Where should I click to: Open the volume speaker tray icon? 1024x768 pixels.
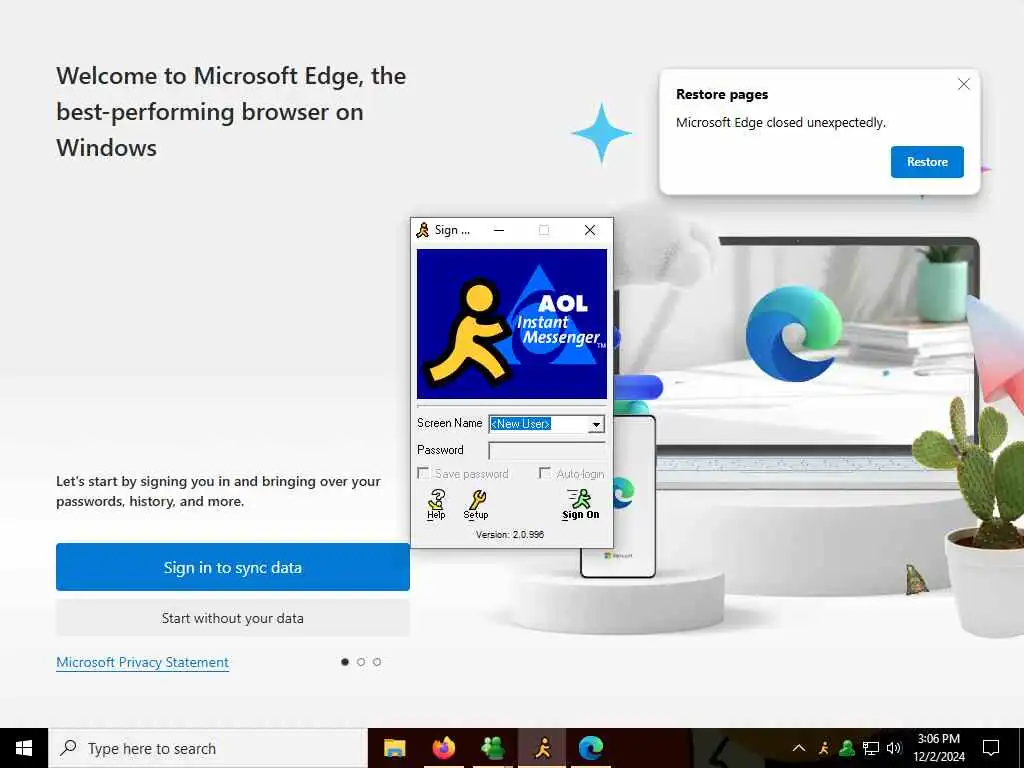pos(894,748)
